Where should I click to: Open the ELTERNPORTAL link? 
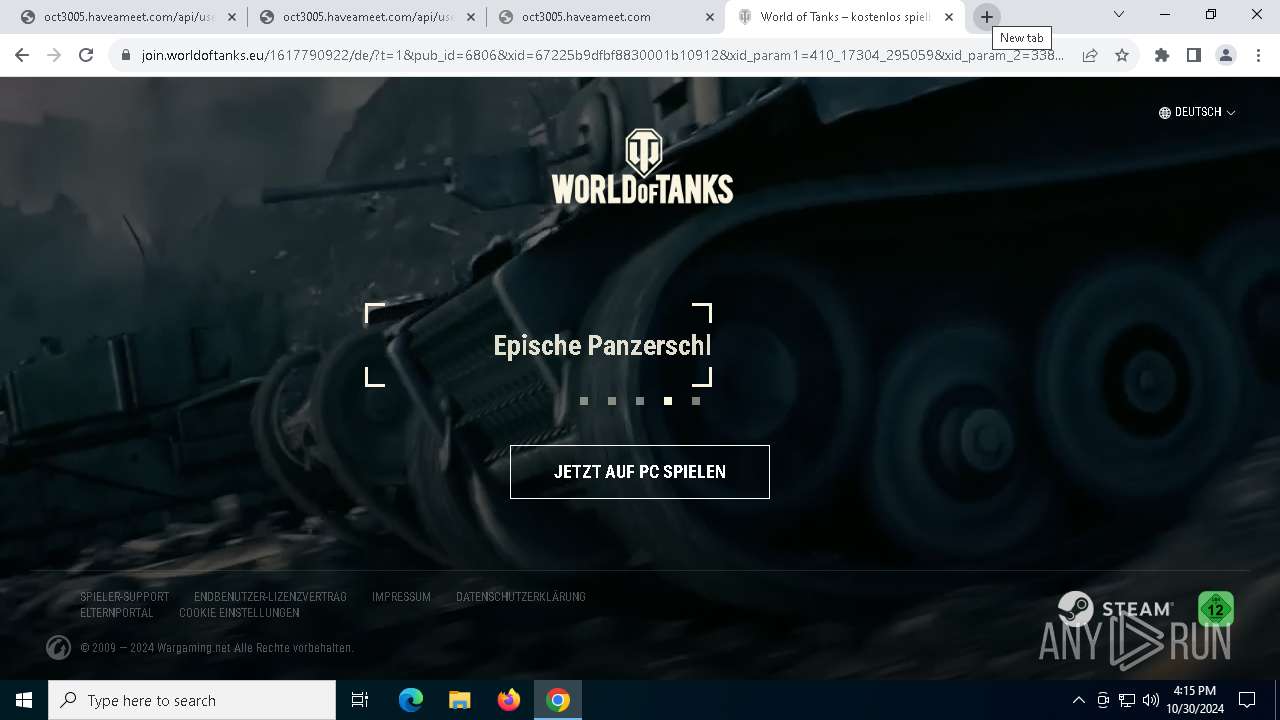pyautogui.click(x=117, y=613)
